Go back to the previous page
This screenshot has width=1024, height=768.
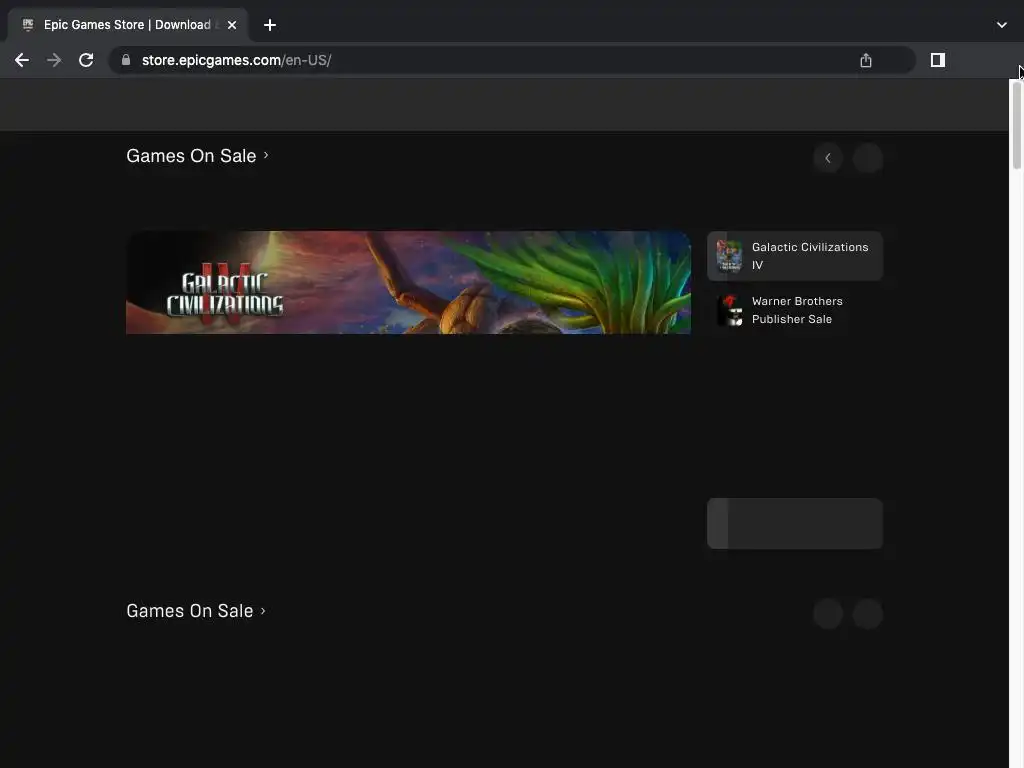(22, 60)
